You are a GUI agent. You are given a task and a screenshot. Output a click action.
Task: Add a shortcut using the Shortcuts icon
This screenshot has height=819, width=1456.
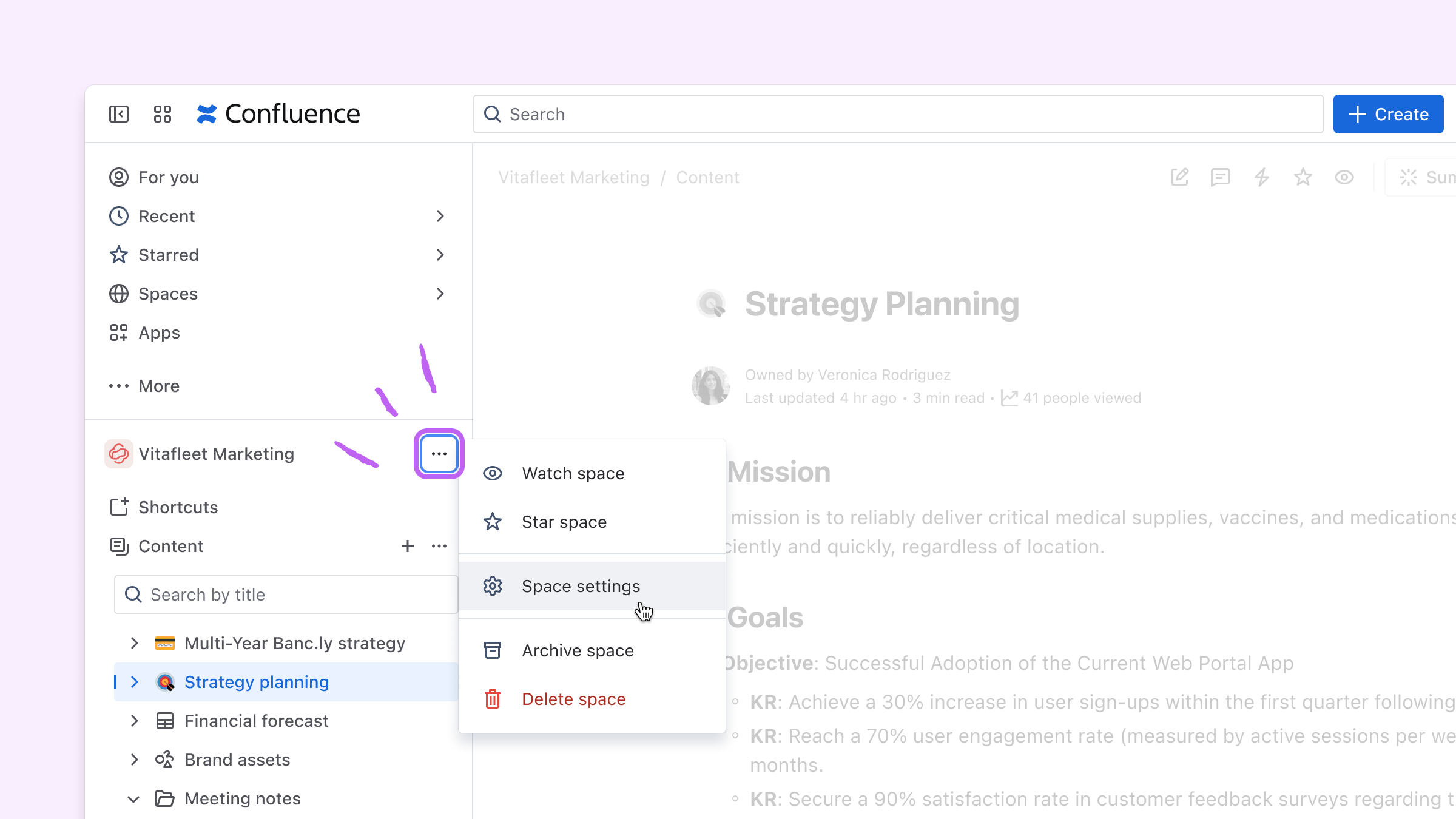pos(119,507)
